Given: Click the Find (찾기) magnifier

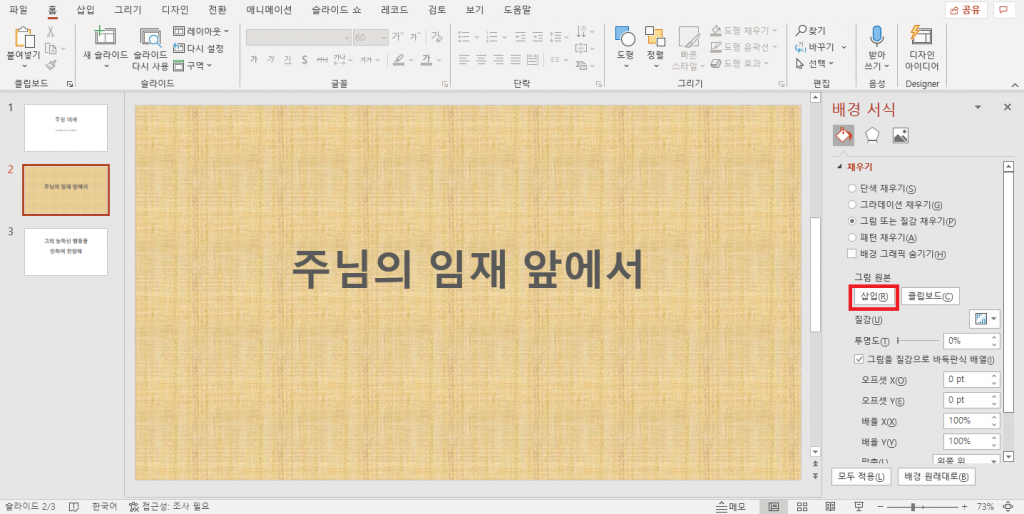Looking at the screenshot, I should tap(810, 31).
